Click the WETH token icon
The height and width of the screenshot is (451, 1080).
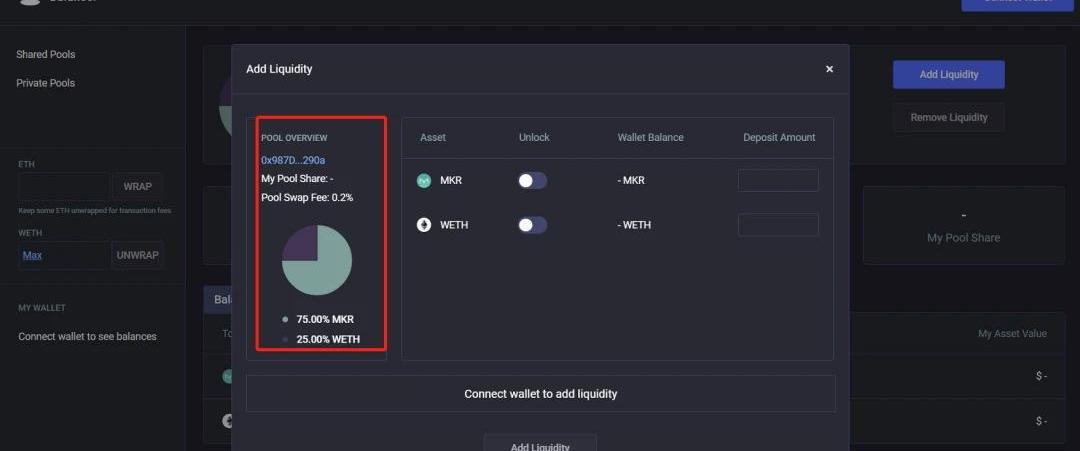pyautogui.click(x=424, y=225)
